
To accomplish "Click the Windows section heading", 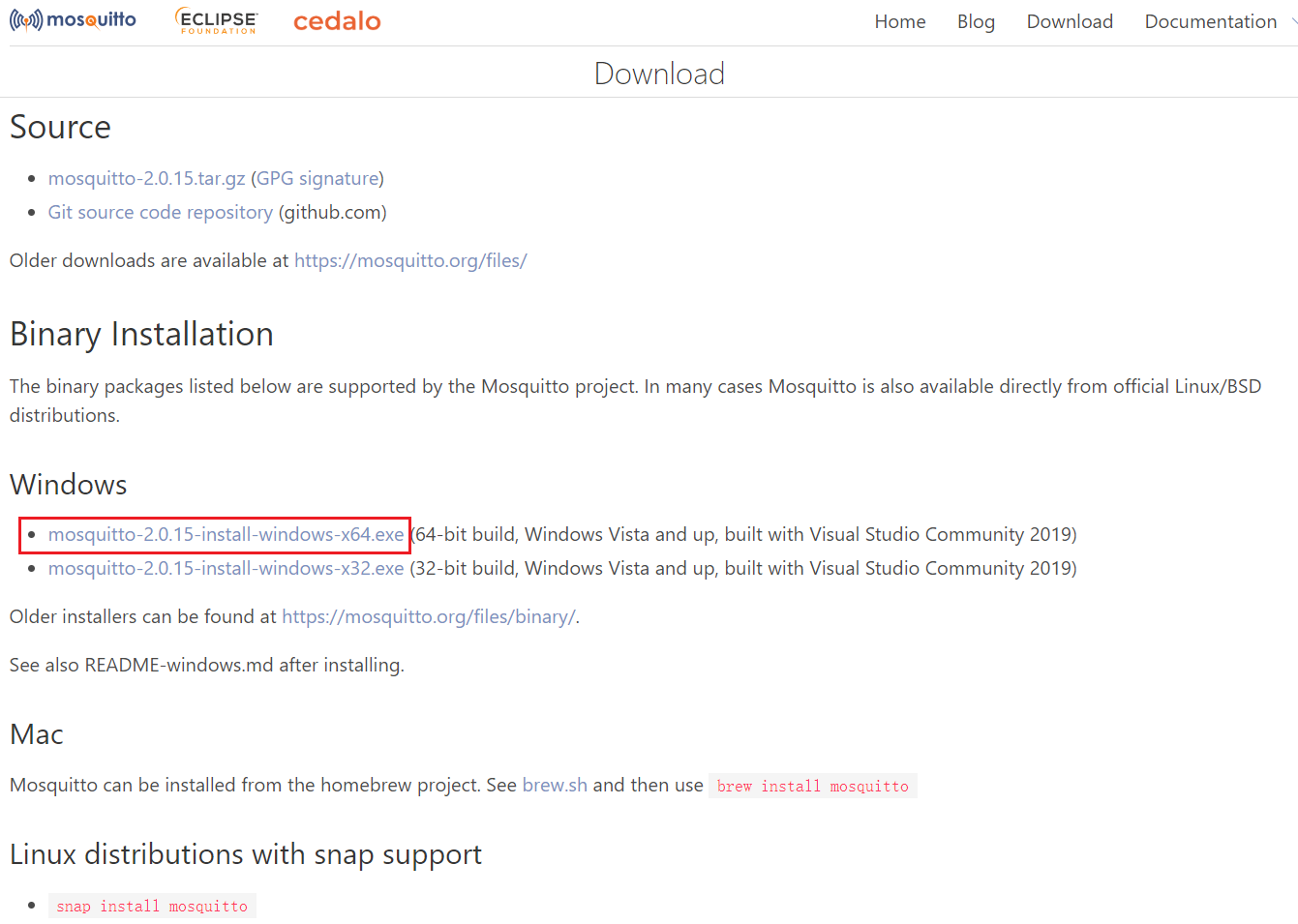I will point(69,484).
